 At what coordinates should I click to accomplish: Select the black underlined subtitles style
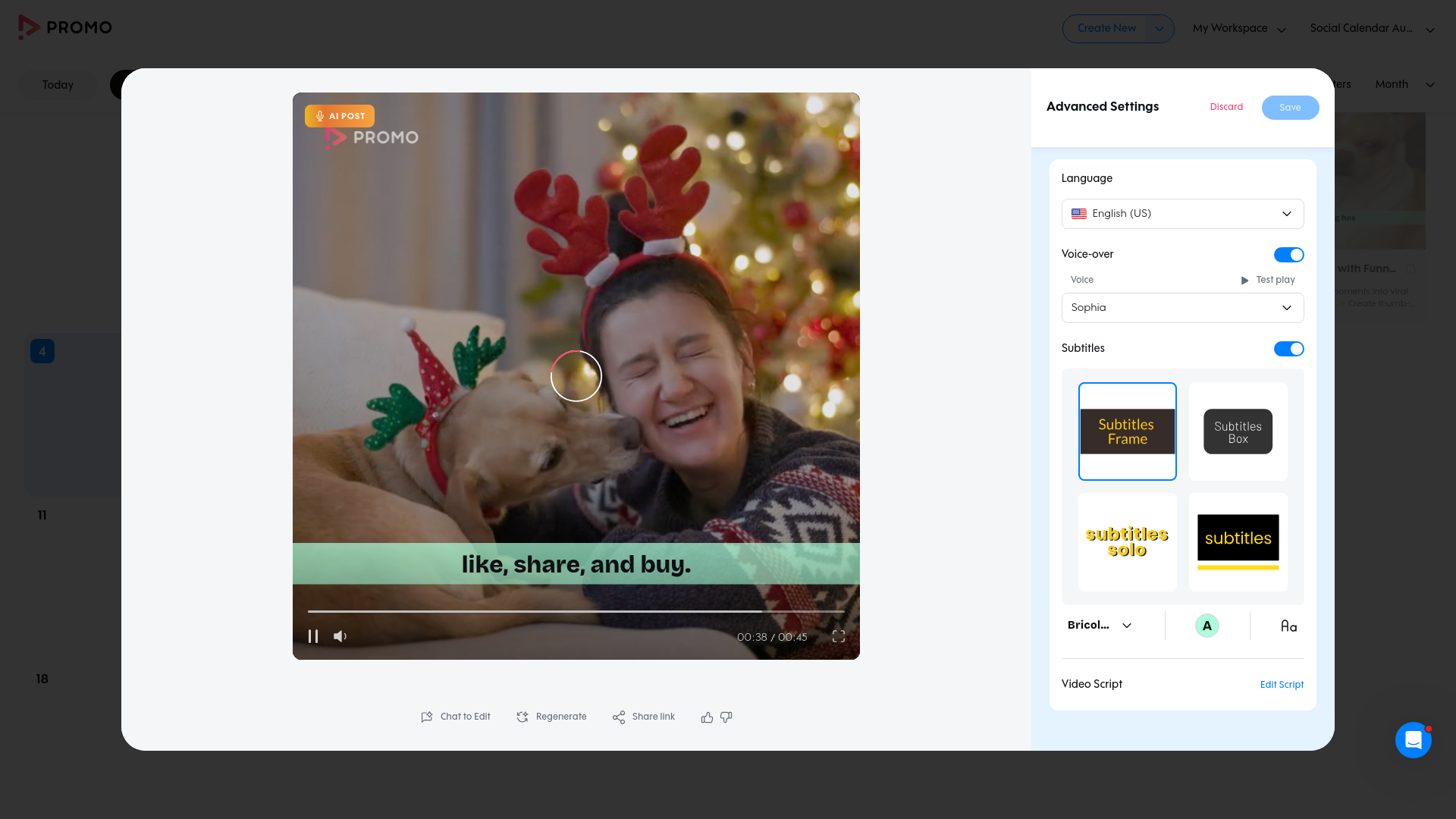[x=1238, y=542]
